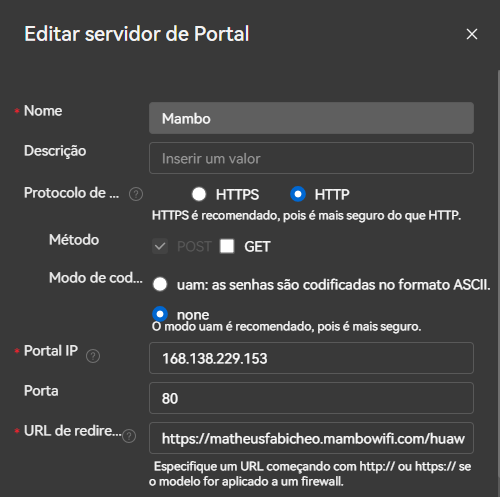Choose uam ASCII encoding mode radio
This screenshot has height=497, width=500.
(x=160, y=284)
